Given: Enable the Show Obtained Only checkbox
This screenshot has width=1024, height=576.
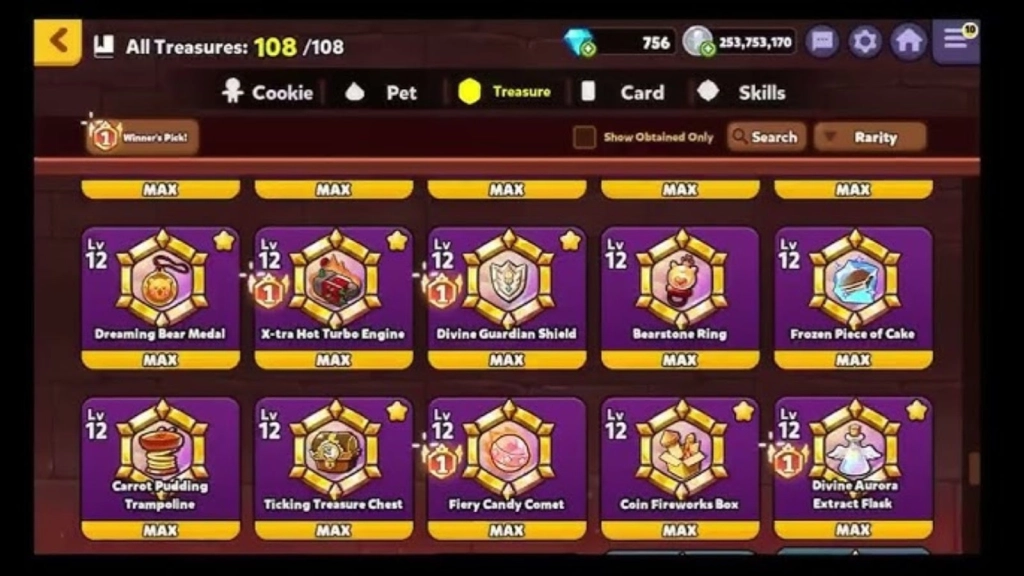Looking at the screenshot, I should point(584,137).
